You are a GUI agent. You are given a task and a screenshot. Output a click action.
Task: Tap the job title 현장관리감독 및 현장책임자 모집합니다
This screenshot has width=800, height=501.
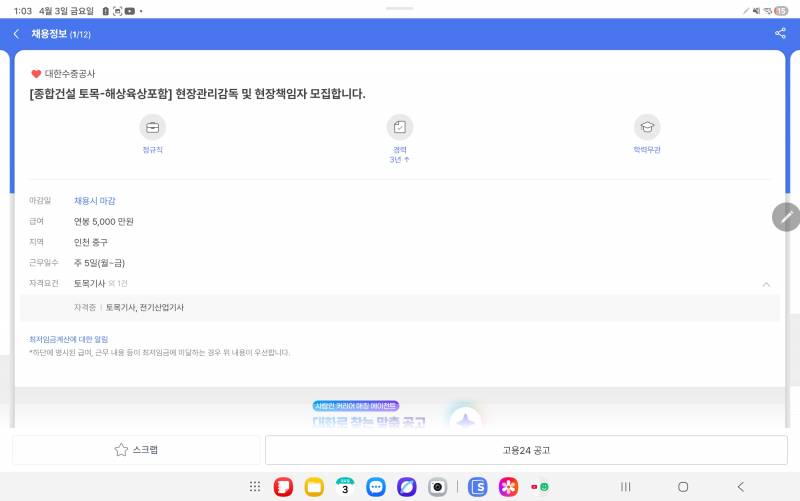(270, 94)
